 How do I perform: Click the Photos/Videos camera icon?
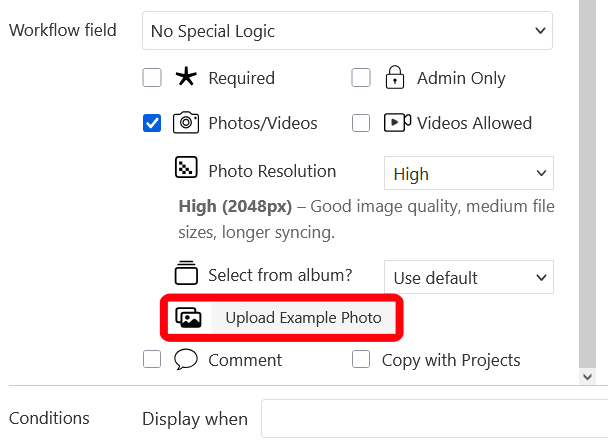186,123
